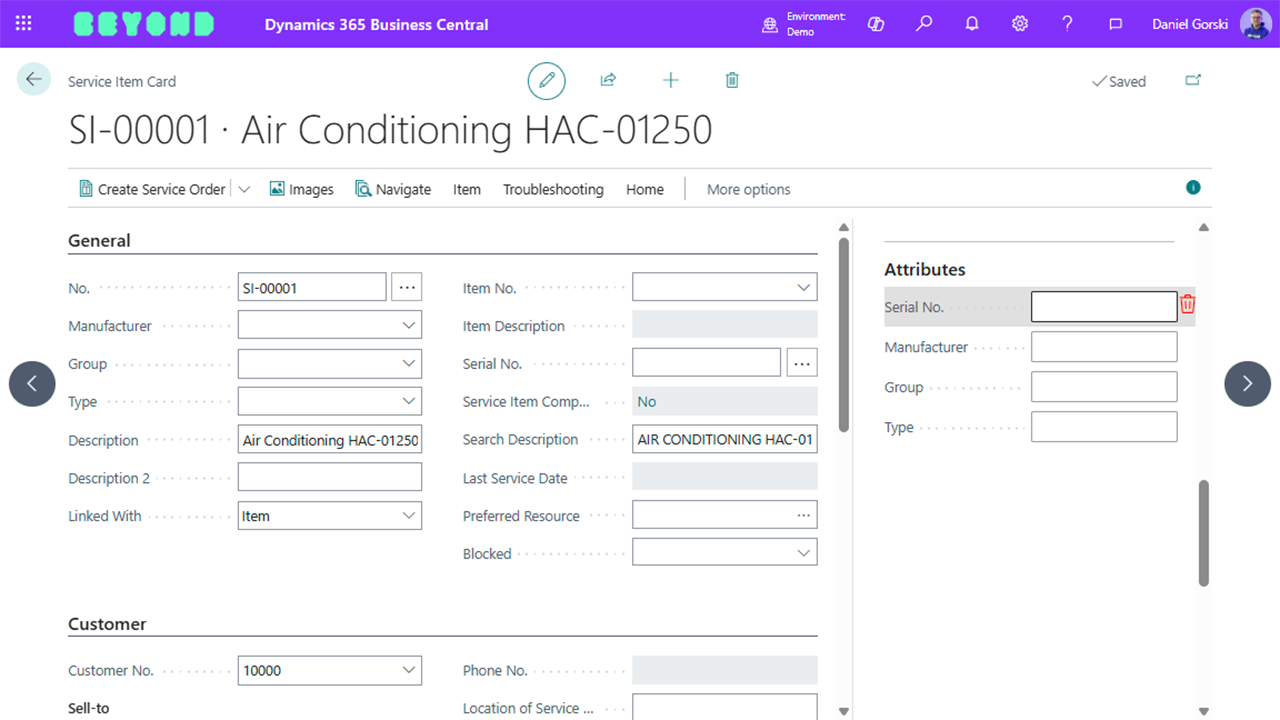
Task: Click the plus icon to create new record
Action: (670, 80)
